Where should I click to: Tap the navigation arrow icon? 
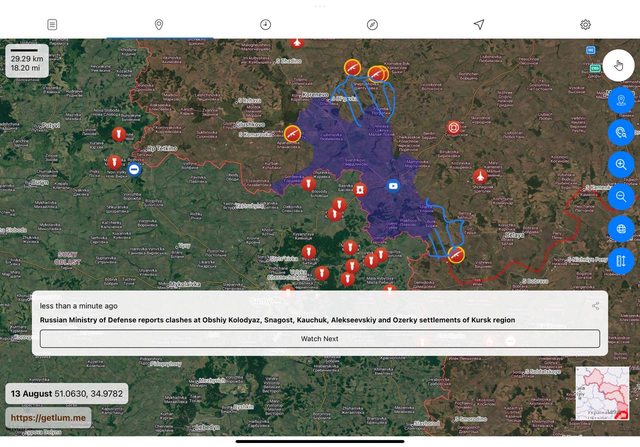pyautogui.click(x=479, y=24)
